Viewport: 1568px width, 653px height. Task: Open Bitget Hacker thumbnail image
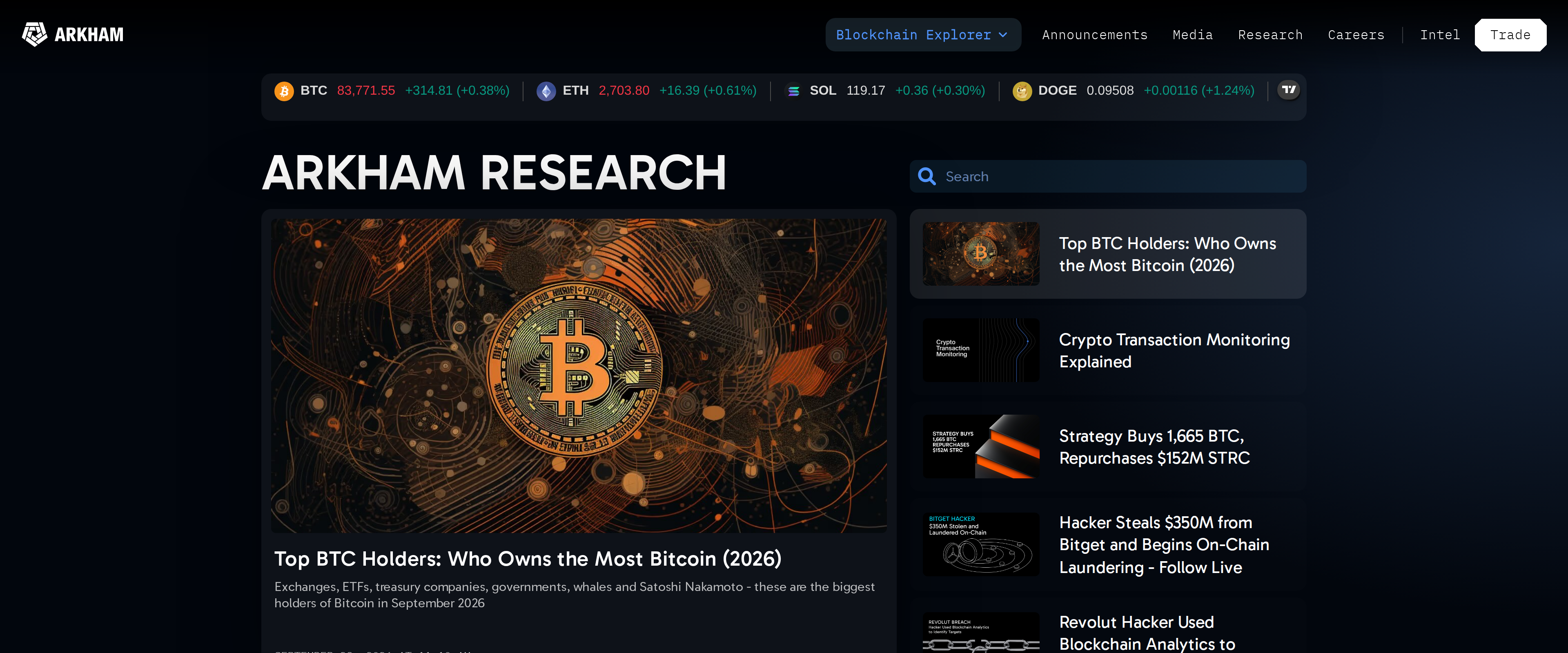980,544
